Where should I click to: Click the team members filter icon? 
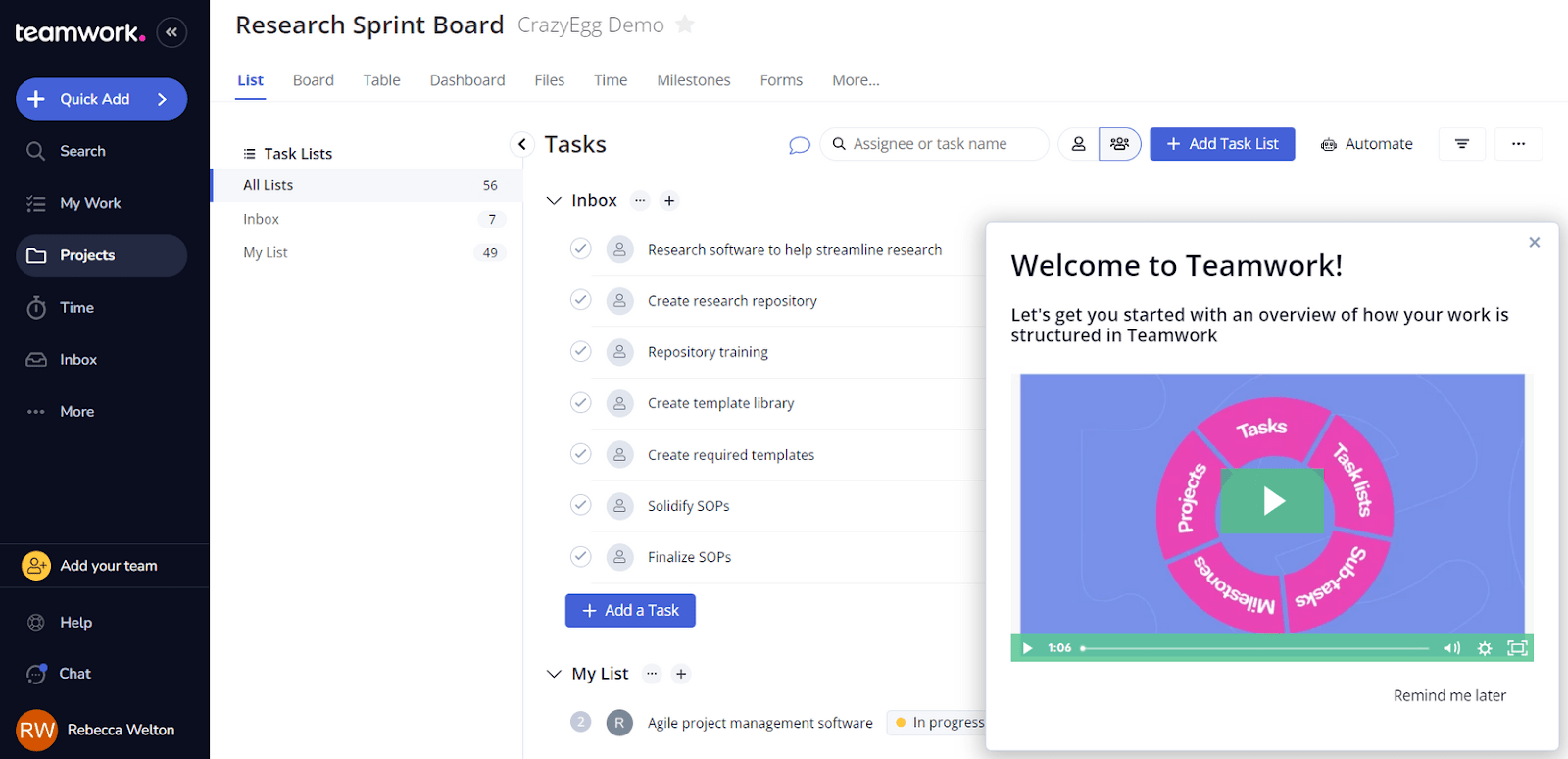point(1120,144)
